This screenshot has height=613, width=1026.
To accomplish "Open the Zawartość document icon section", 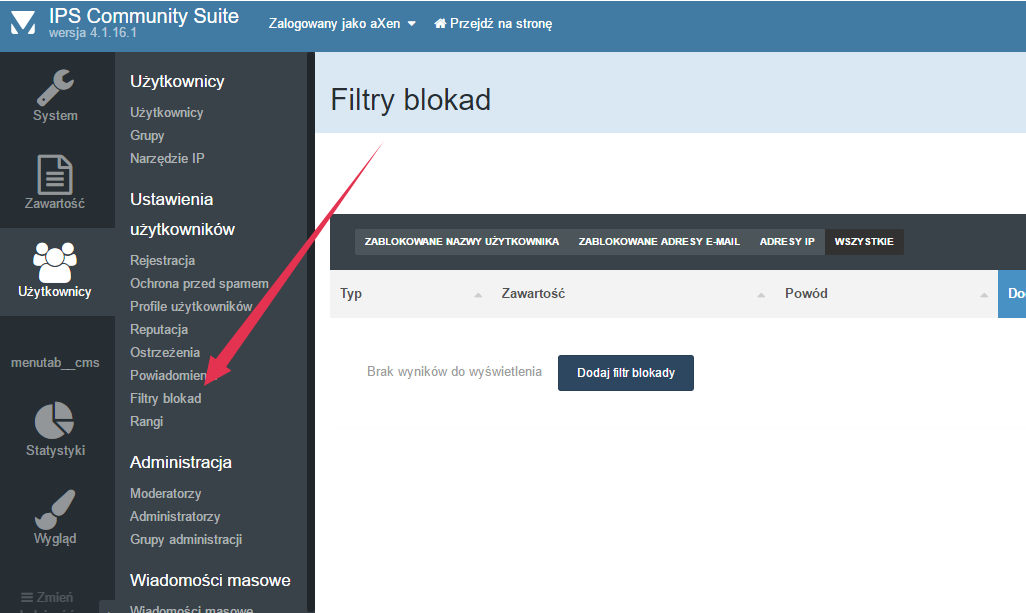I will [55, 174].
